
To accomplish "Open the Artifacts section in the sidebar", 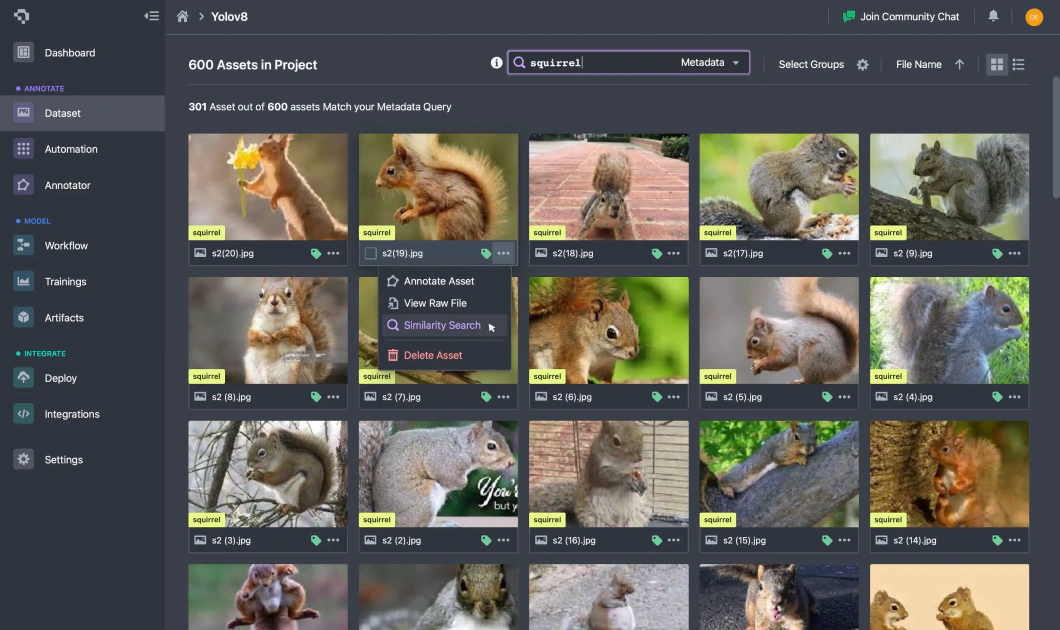I will tap(64, 317).
